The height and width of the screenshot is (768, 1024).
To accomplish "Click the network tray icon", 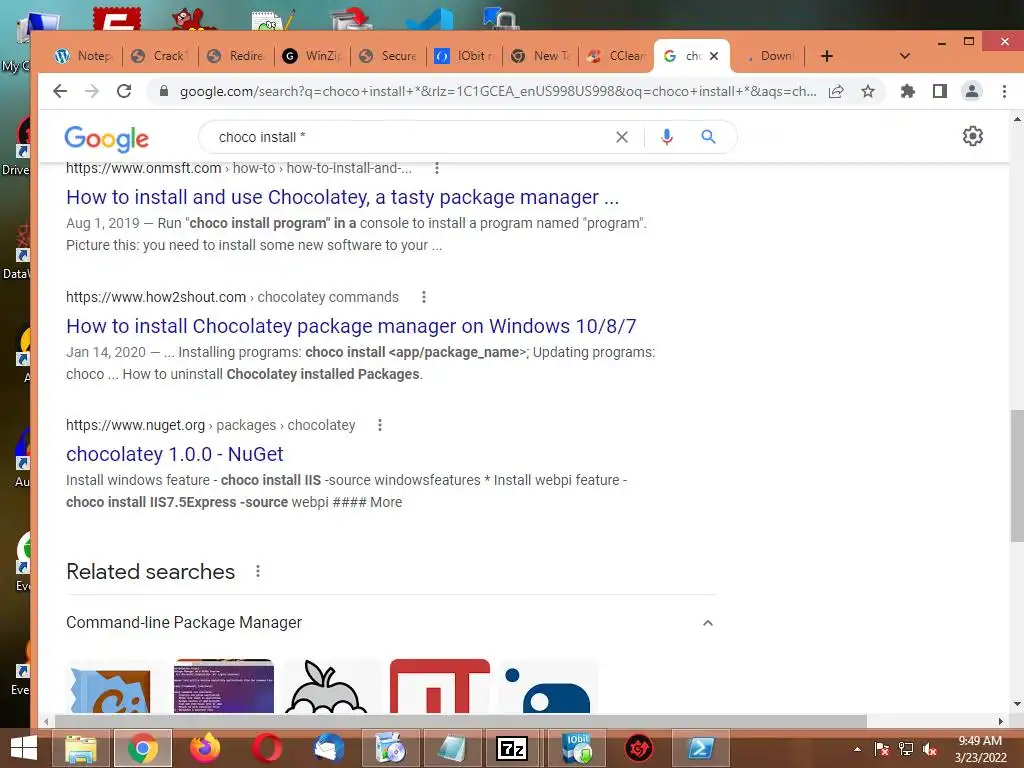I will tap(906, 749).
